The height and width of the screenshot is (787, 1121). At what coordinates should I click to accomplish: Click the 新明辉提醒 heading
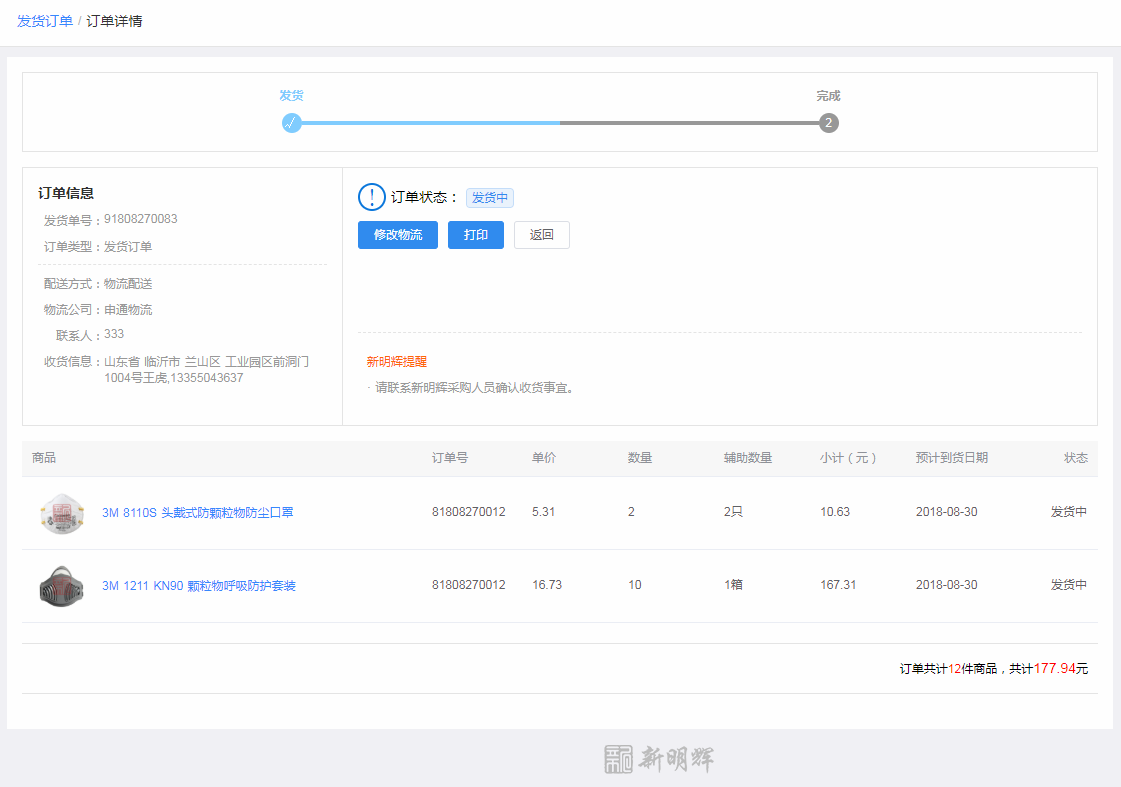397,362
